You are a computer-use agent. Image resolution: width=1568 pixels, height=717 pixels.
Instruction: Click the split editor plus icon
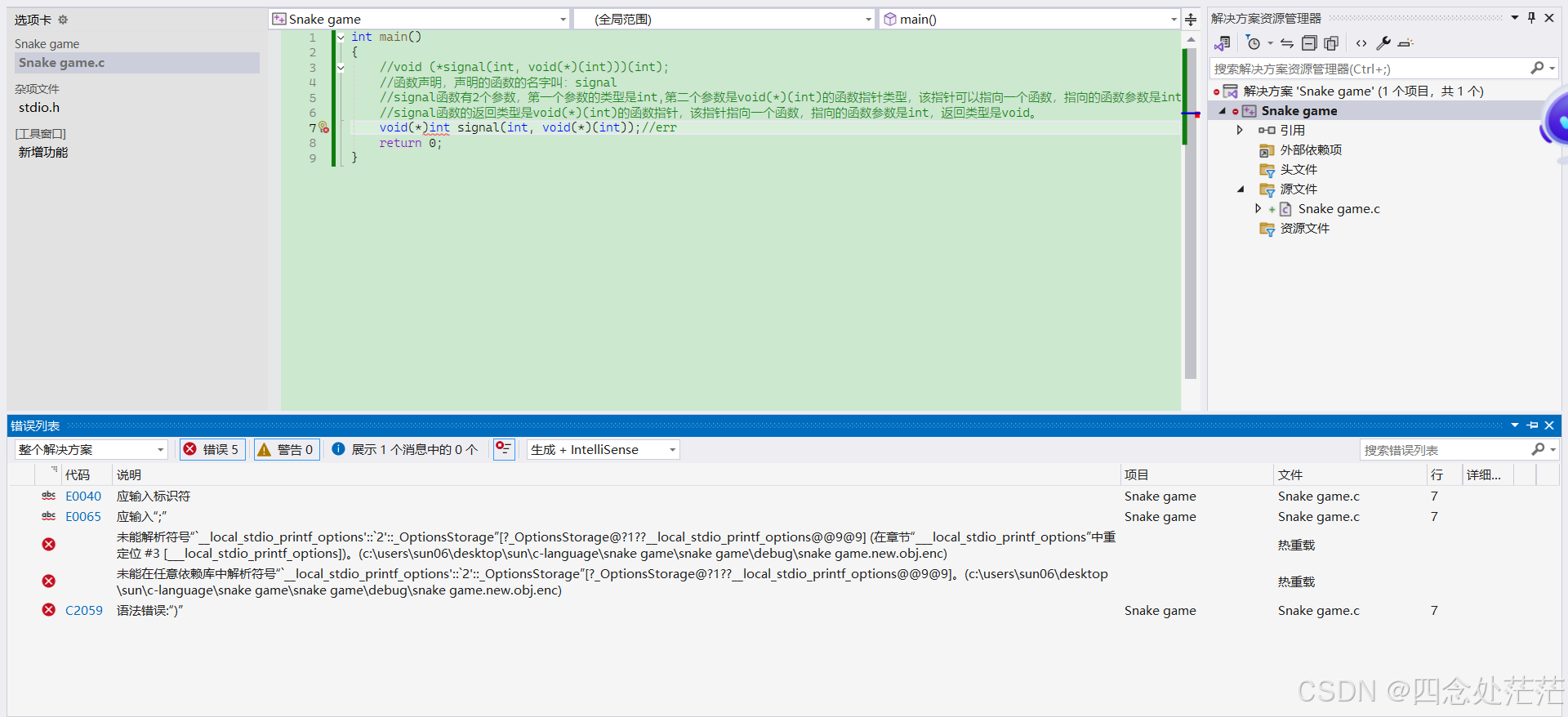(1191, 20)
